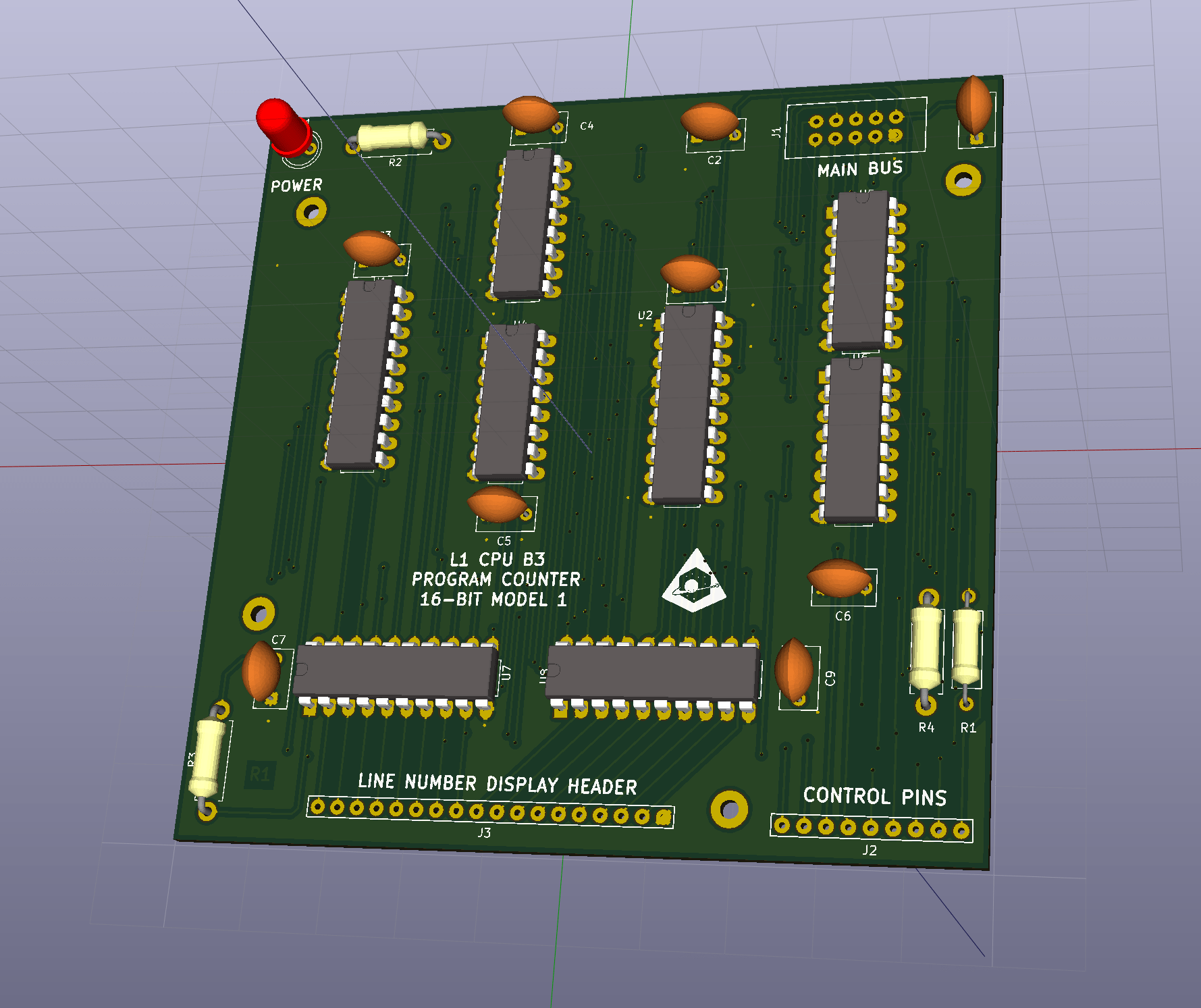The height and width of the screenshot is (1008, 1201).
Task: Click the MAIN BUS silkscreen text
Action: point(860,169)
